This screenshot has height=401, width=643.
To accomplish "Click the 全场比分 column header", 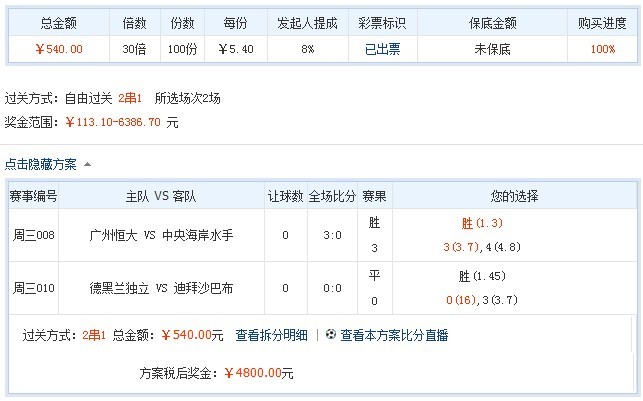I will pyautogui.click(x=332, y=196).
